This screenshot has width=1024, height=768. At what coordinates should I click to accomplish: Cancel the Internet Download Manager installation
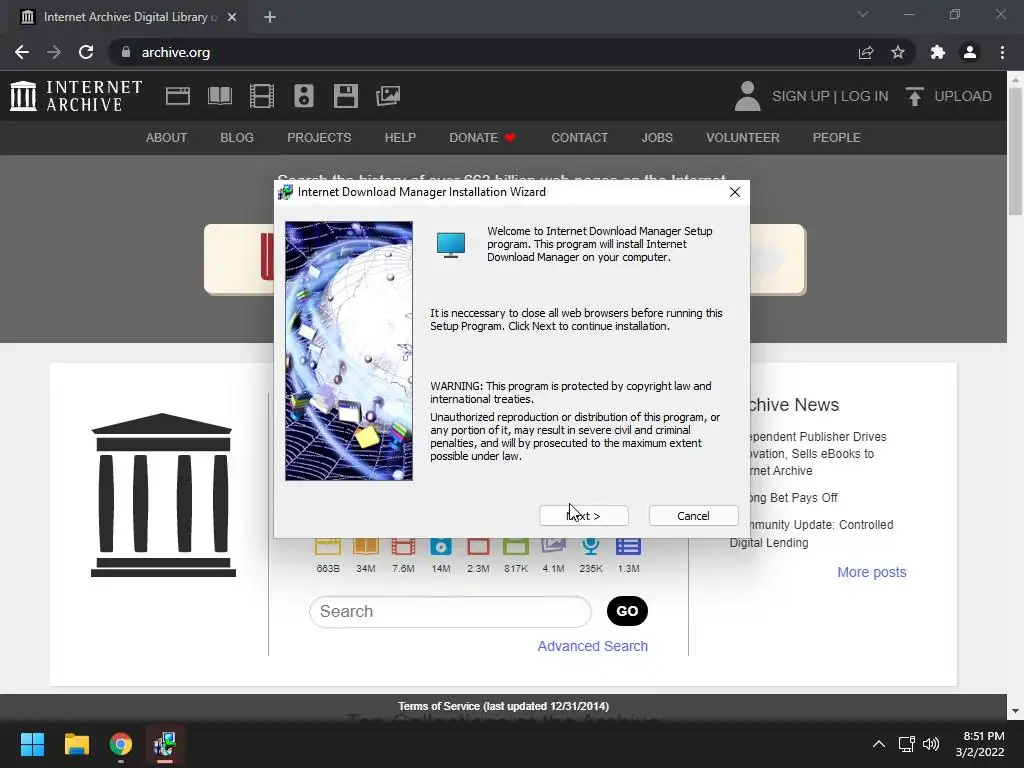[694, 515]
